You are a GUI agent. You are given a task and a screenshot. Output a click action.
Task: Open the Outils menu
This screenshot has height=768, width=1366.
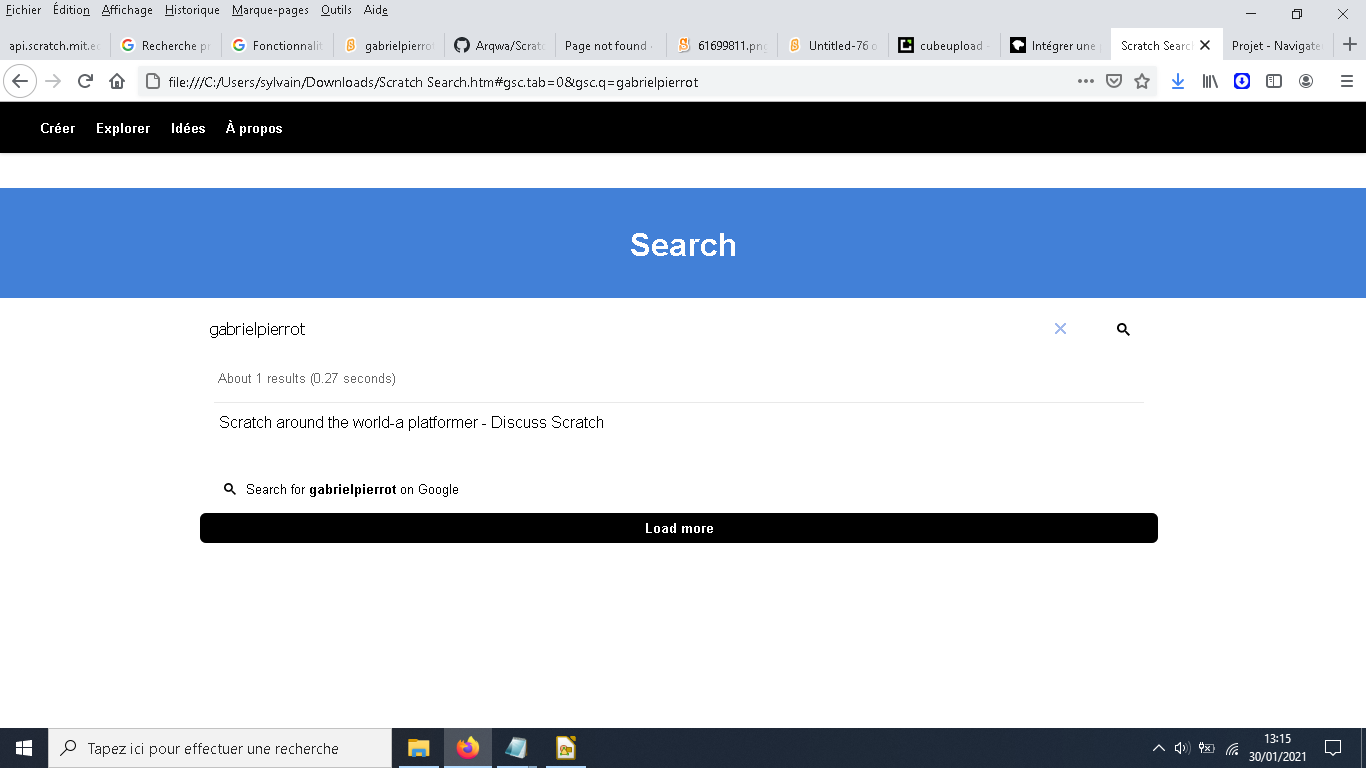point(336,10)
